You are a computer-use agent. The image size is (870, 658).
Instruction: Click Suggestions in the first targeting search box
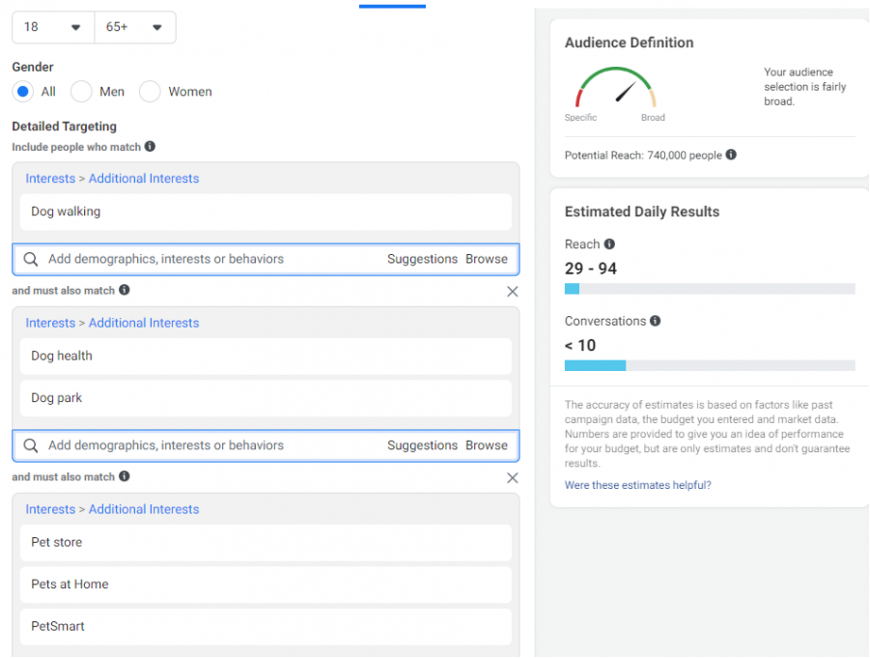click(422, 259)
